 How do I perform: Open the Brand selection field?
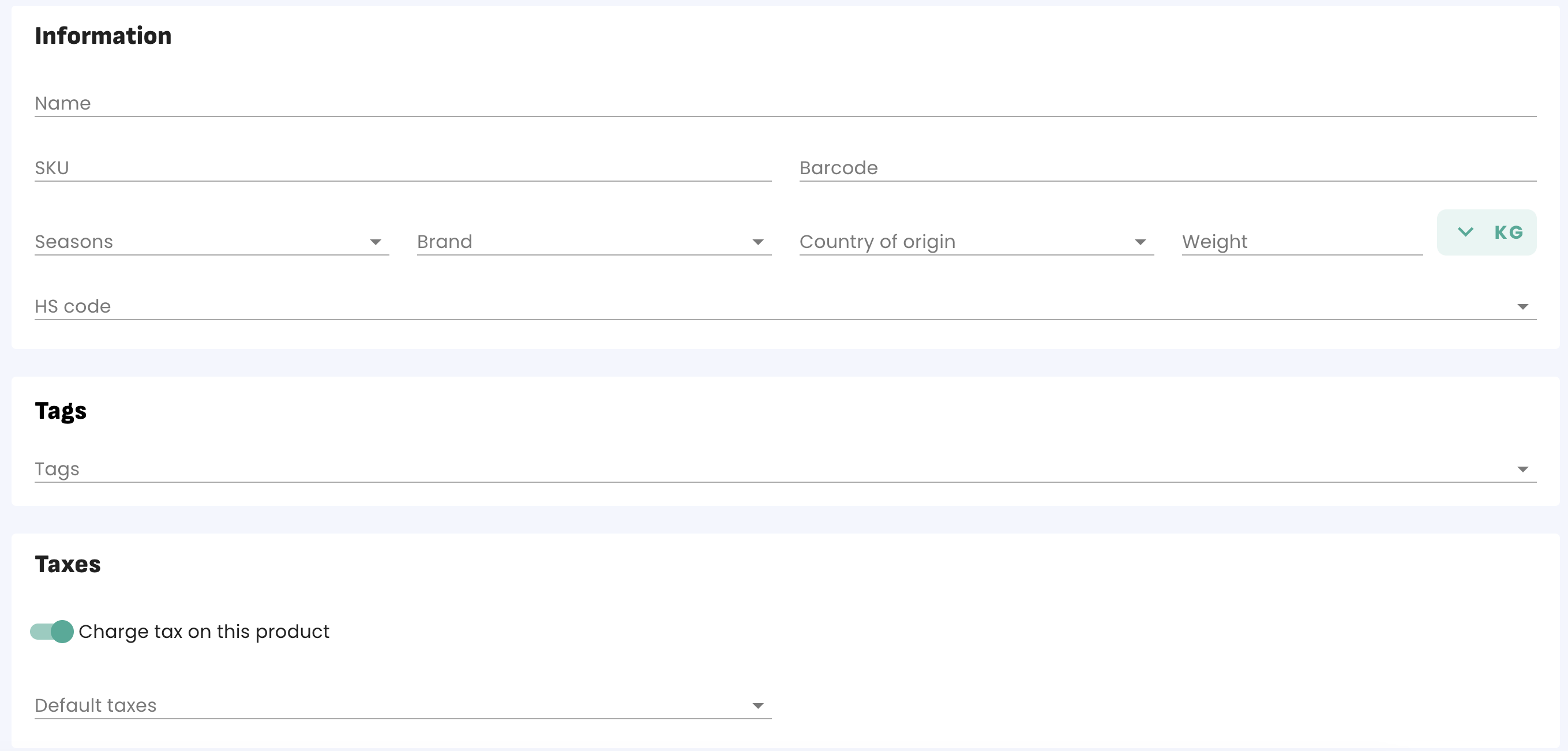[x=578, y=242]
